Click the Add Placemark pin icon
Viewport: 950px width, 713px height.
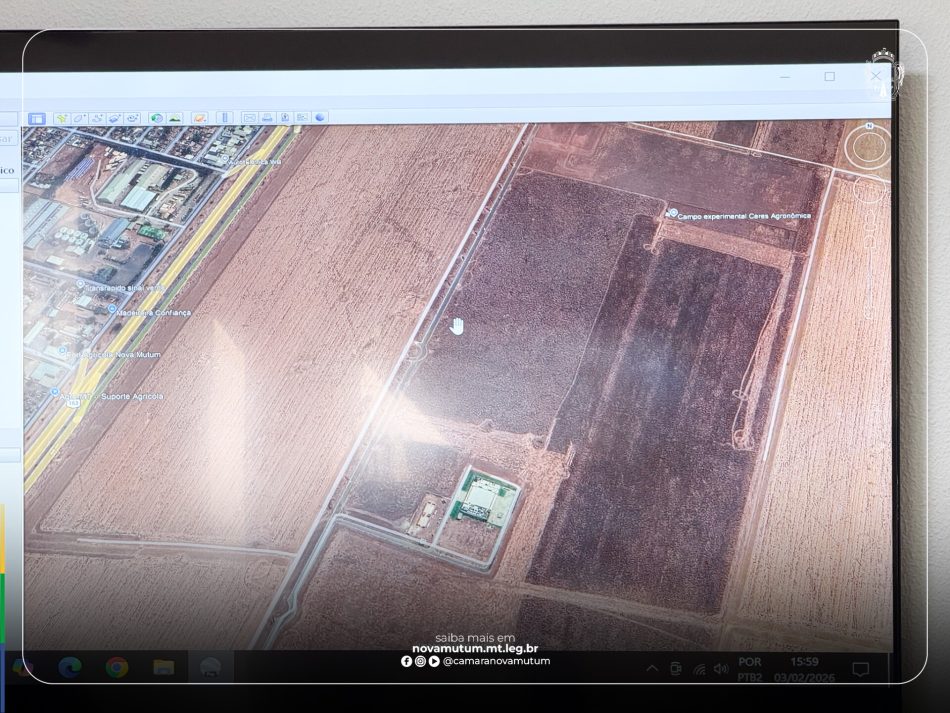click(62, 118)
